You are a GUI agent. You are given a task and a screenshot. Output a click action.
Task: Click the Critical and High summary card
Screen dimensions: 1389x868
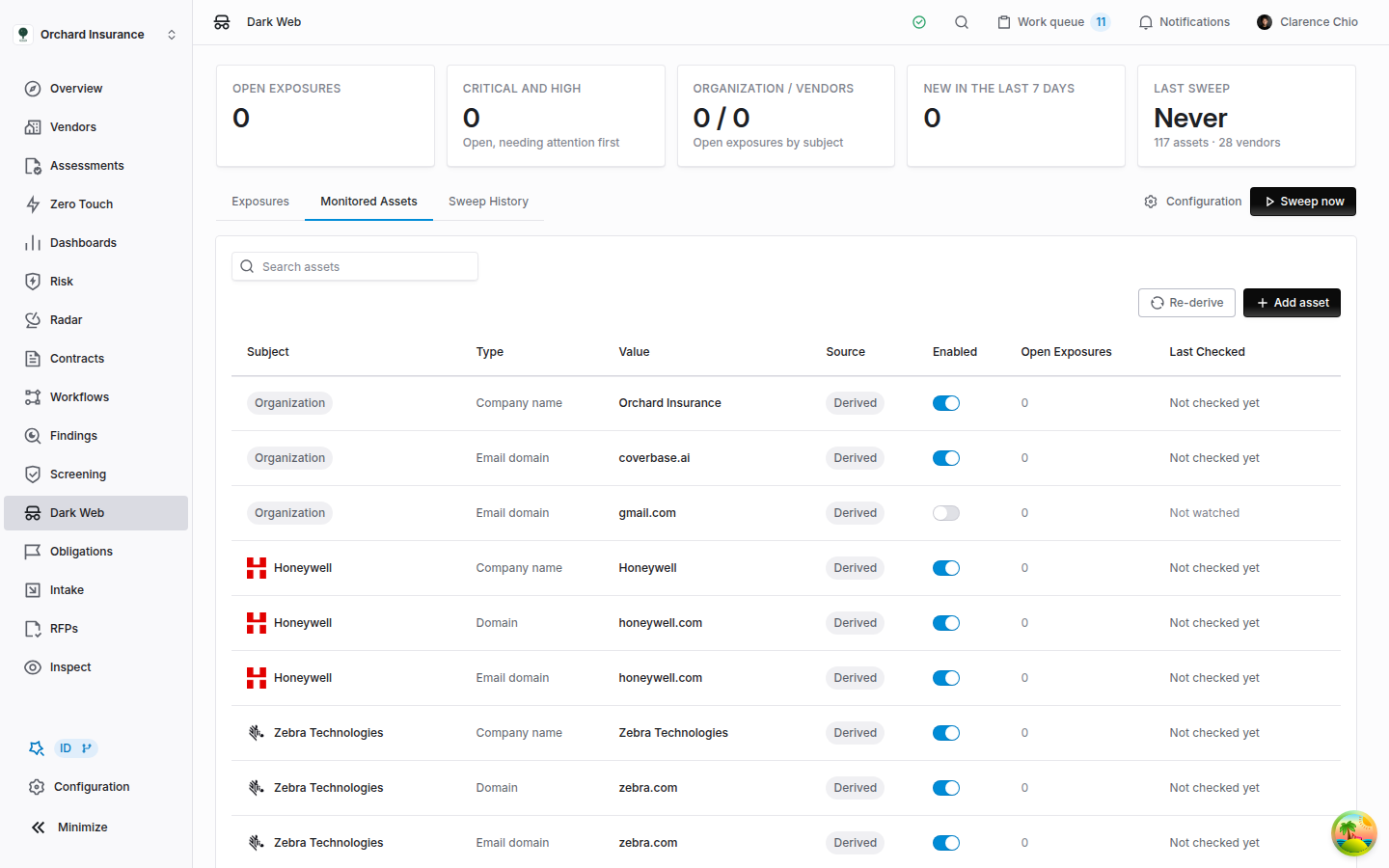point(556,116)
